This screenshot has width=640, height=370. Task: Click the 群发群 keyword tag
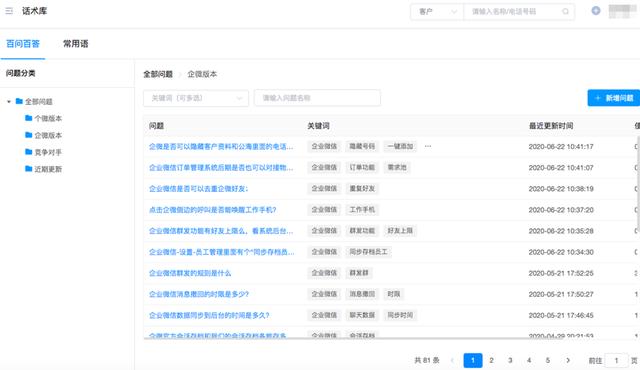tap(359, 273)
